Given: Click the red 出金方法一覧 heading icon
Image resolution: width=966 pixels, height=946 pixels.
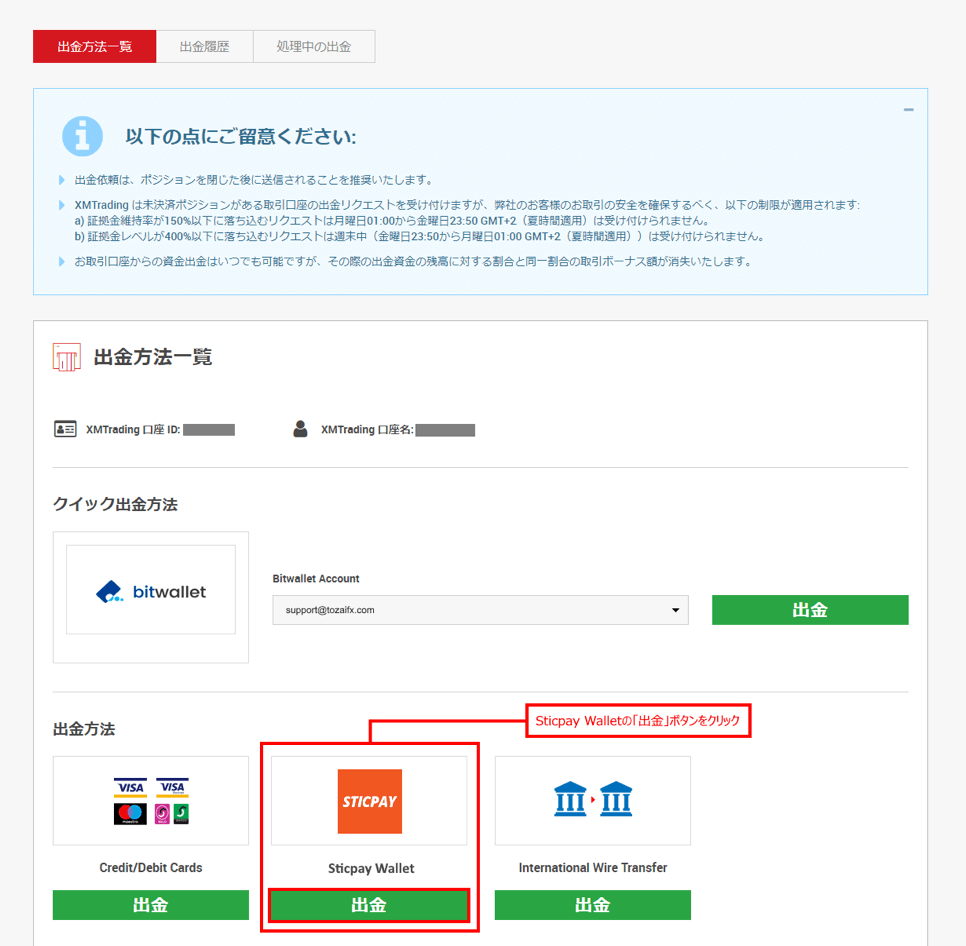Looking at the screenshot, I should (67, 357).
